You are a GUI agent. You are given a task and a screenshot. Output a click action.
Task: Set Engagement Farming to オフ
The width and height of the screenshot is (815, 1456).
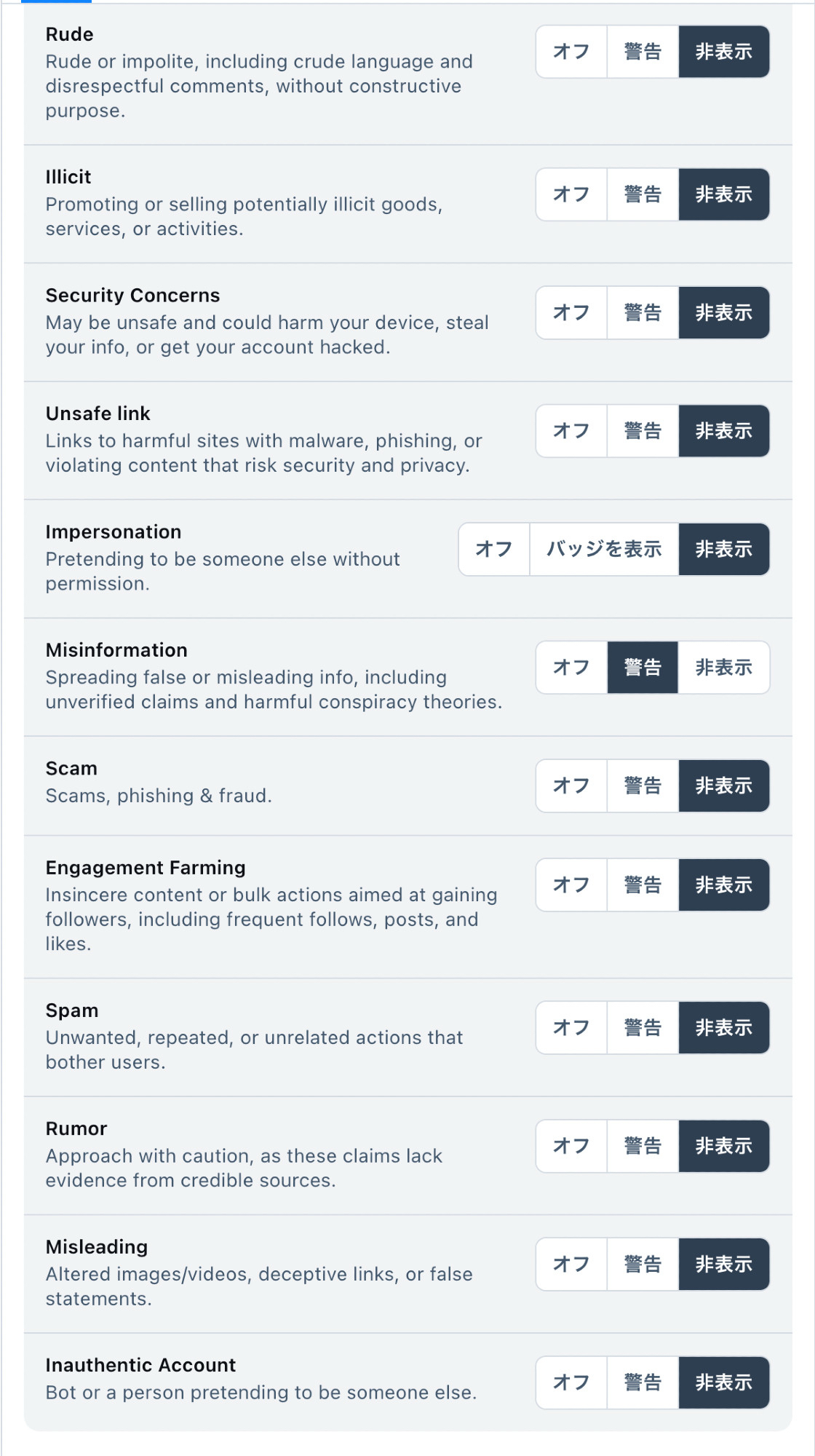pos(571,885)
